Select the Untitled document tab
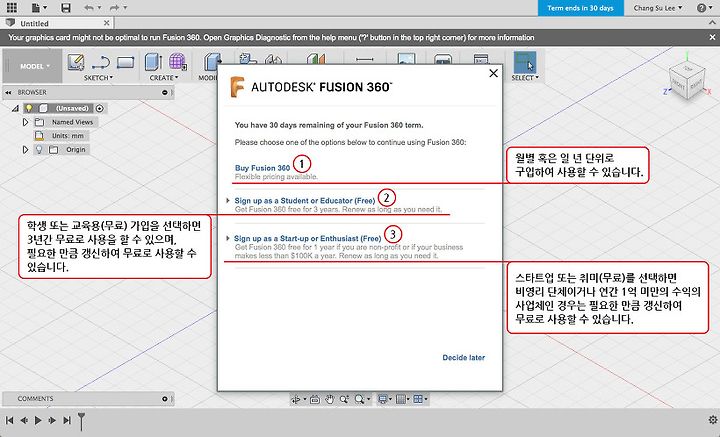The height and width of the screenshot is (437, 720). (x=34, y=23)
